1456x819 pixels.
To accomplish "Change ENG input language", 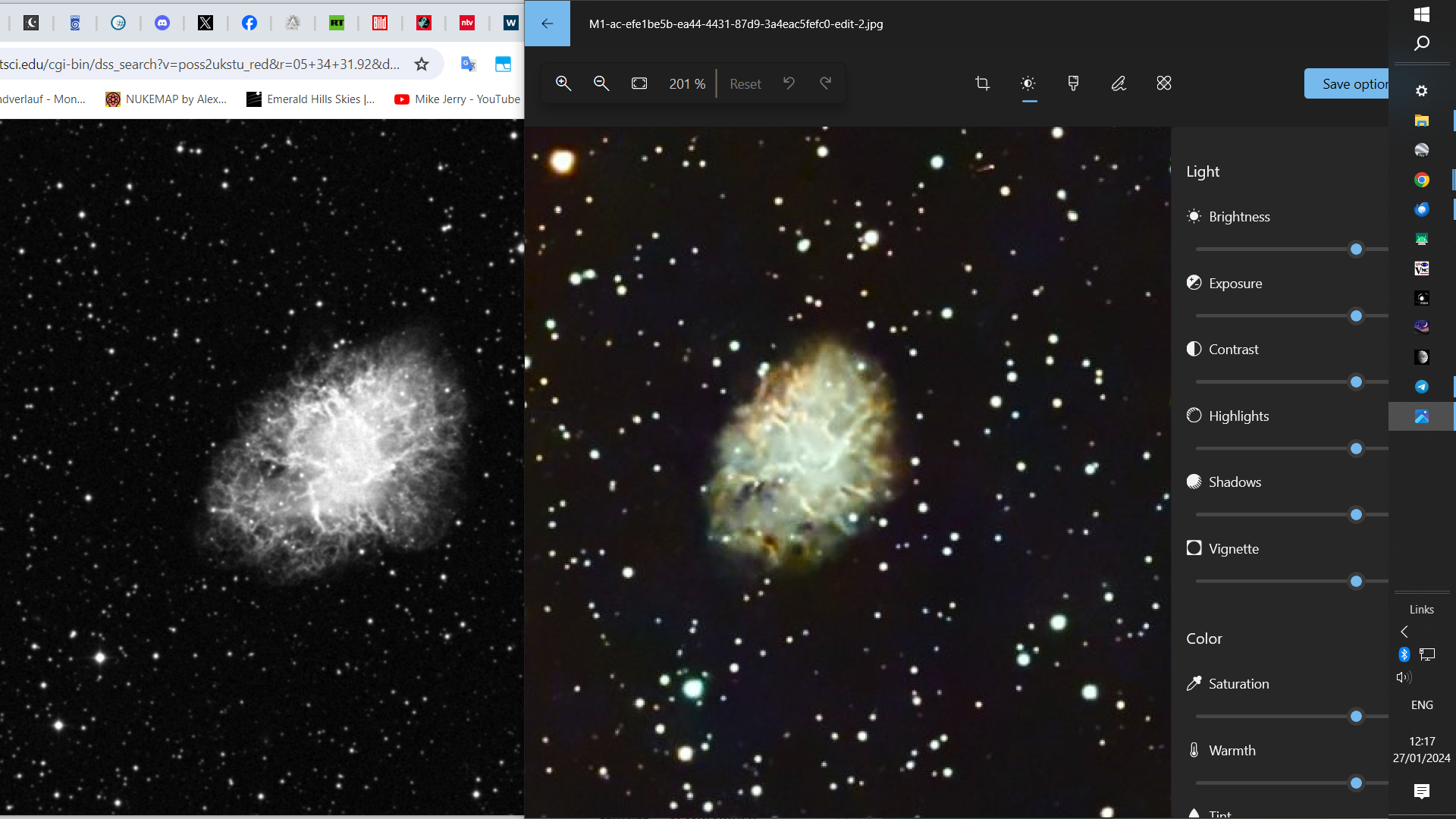I will click(1422, 705).
